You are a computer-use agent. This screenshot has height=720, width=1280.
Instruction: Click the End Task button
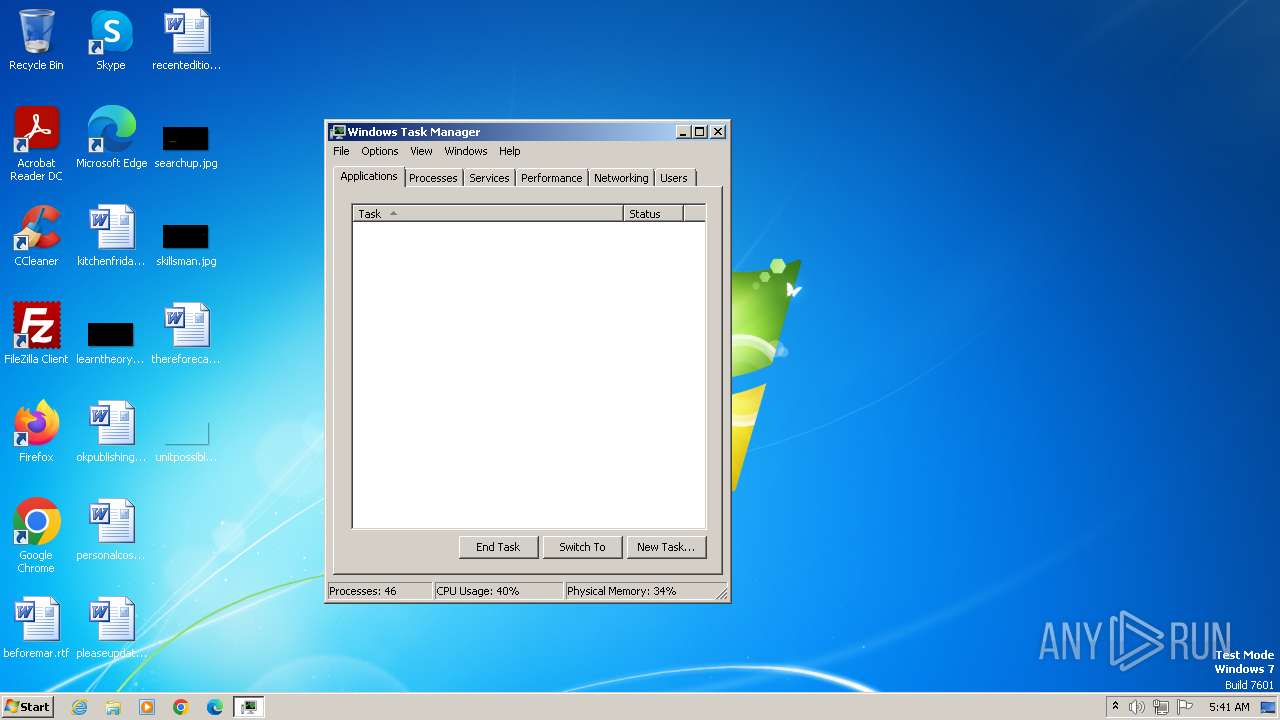pos(498,547)
